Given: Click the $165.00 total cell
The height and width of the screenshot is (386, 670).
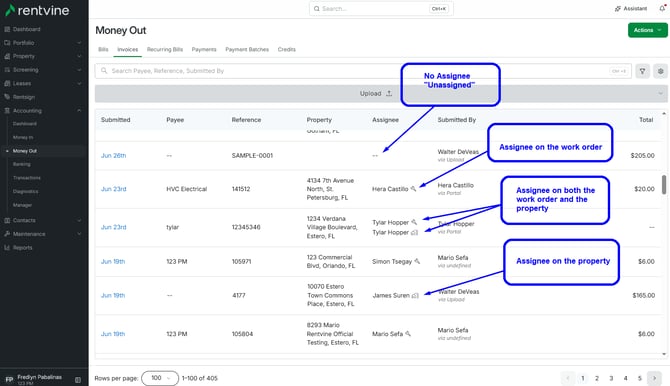Looking at the screenshot, I should point(644,295).
